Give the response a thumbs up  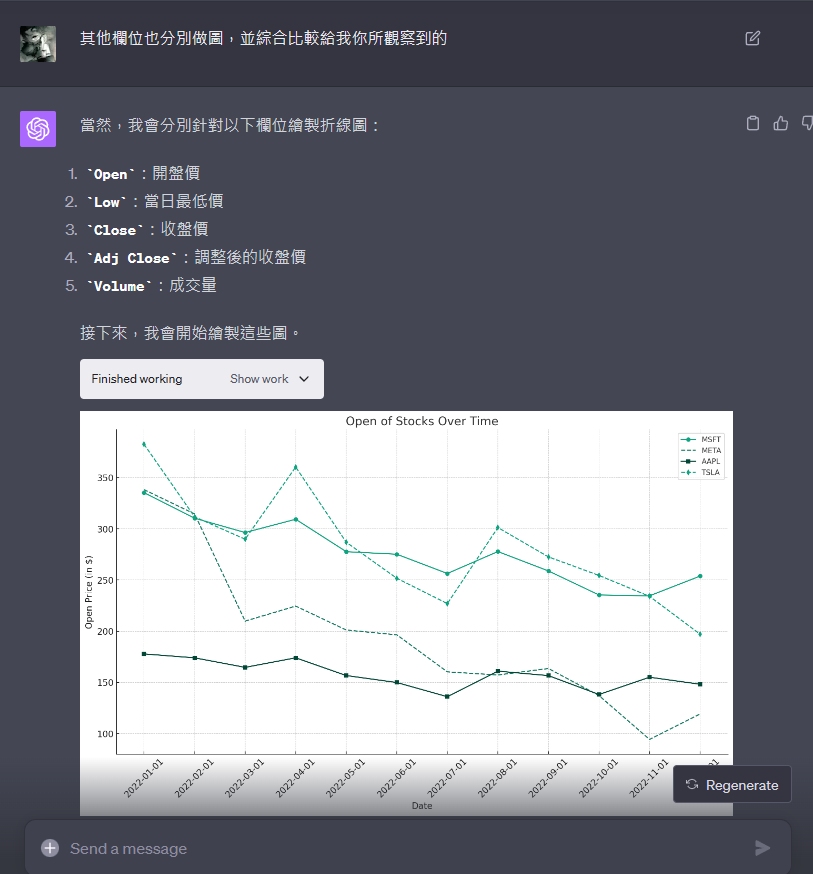coord(781,123)
